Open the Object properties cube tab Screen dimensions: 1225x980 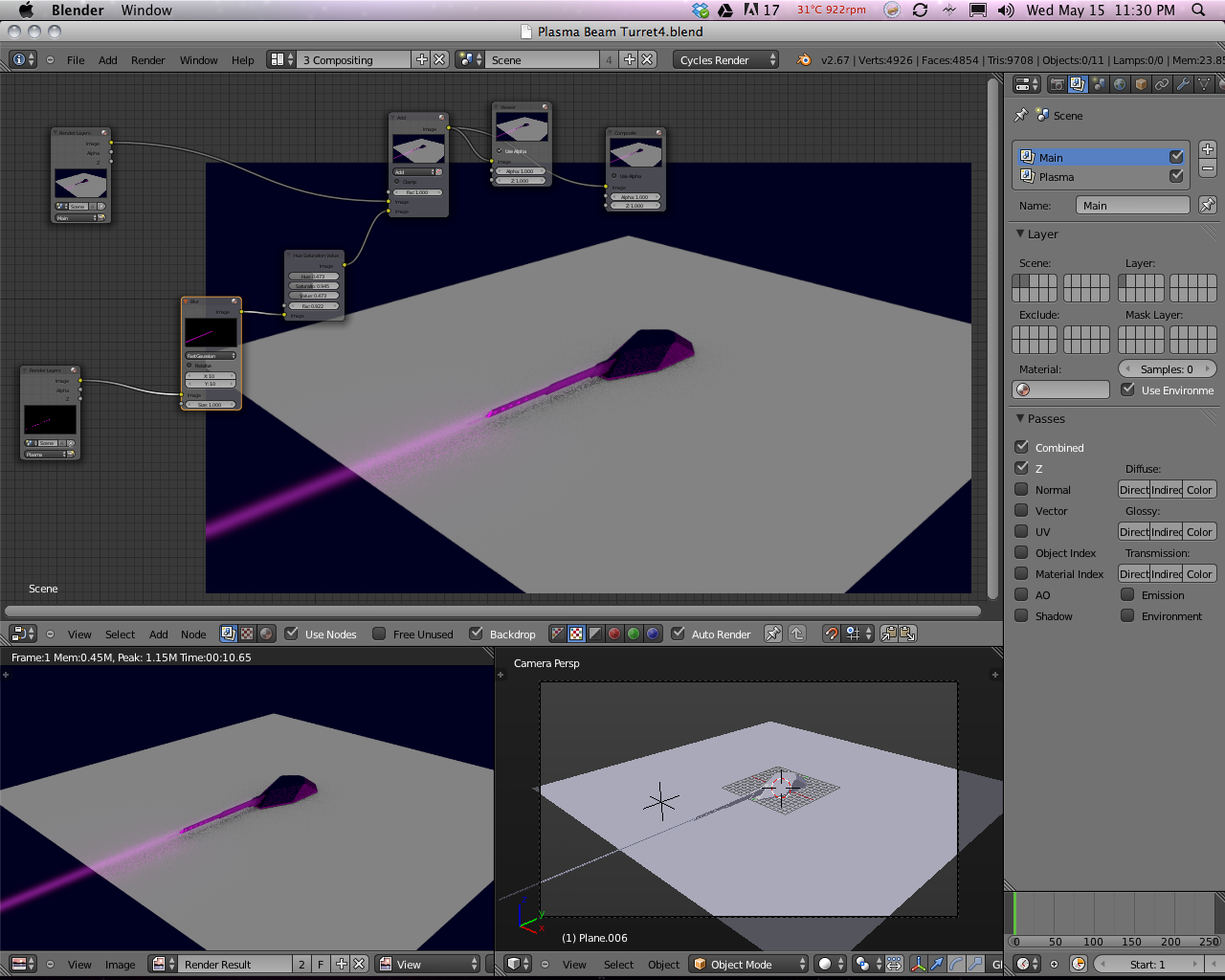pos(1141,84)
